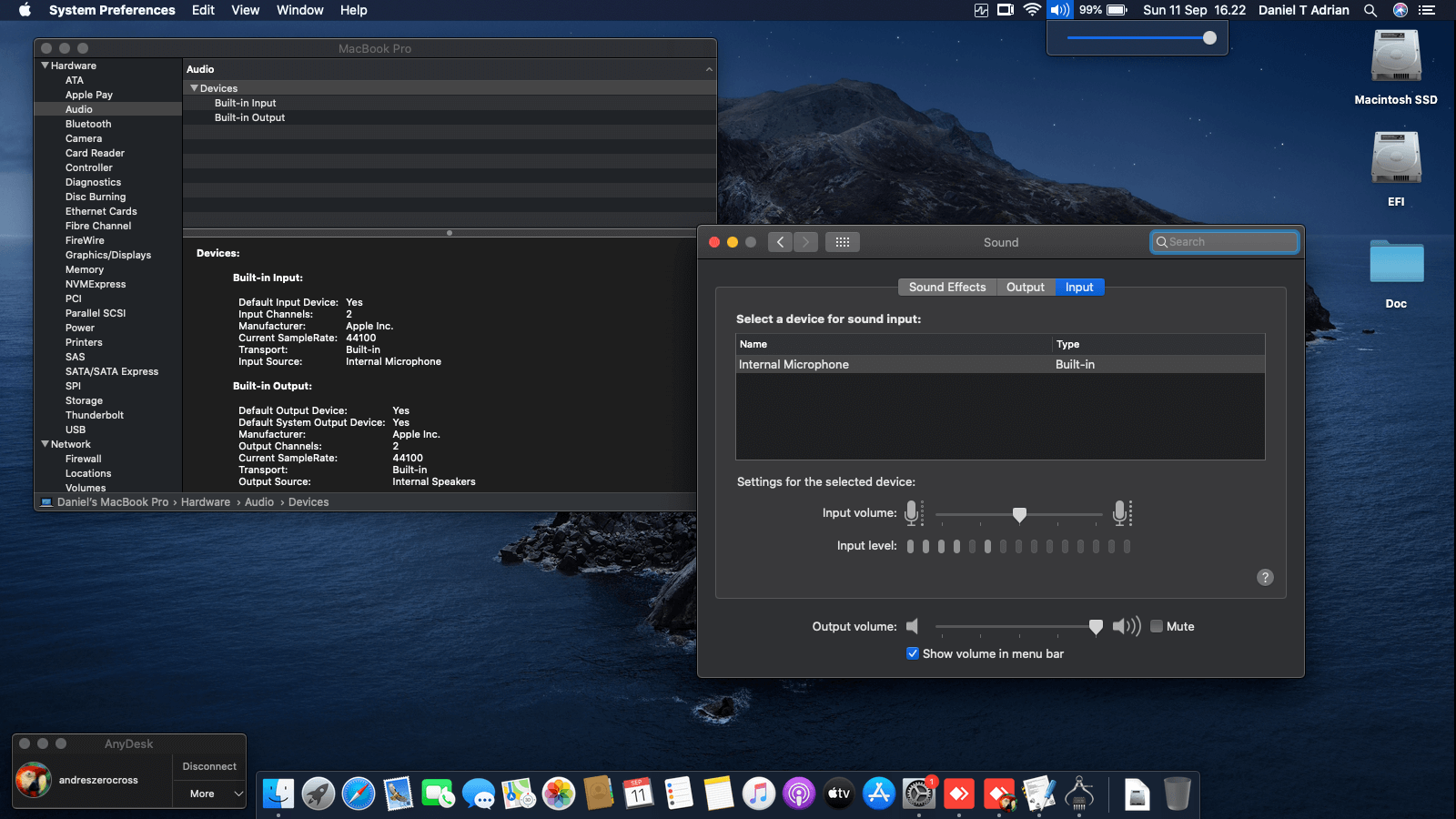Select the Doc folder on desktop
Image resolution: width=1456 pixels, height=819 pixels.
[x=1396, y=274]
